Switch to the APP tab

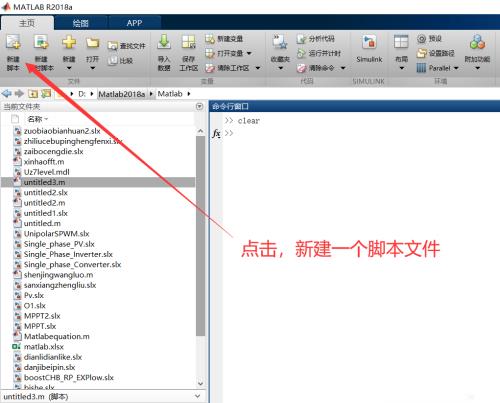click(134, 23)
